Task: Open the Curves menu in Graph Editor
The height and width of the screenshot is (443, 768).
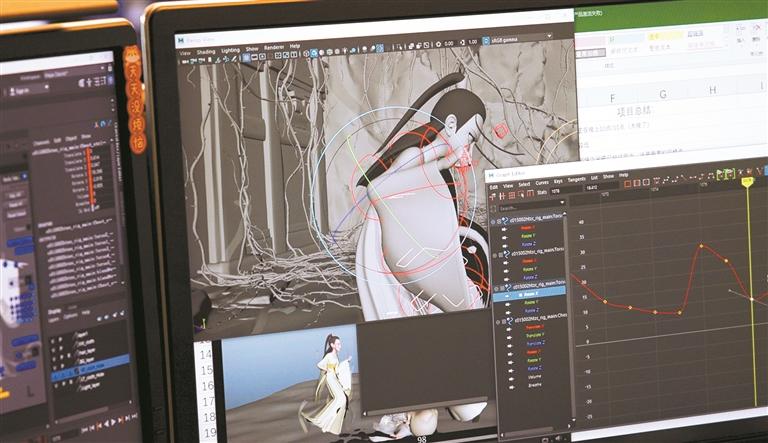Action: point(542,183)
